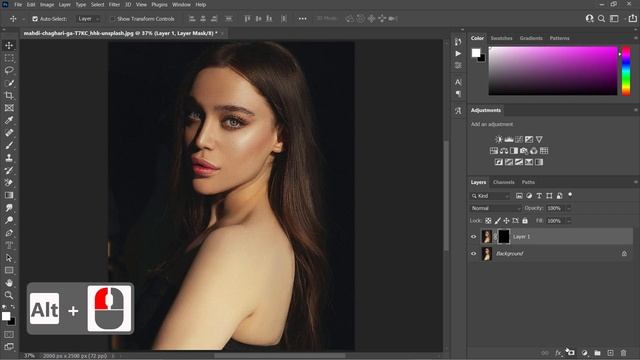640x360 pixels.
Task: Add a Color Lookup grid adjustment
Action: (x=544, y=151)
